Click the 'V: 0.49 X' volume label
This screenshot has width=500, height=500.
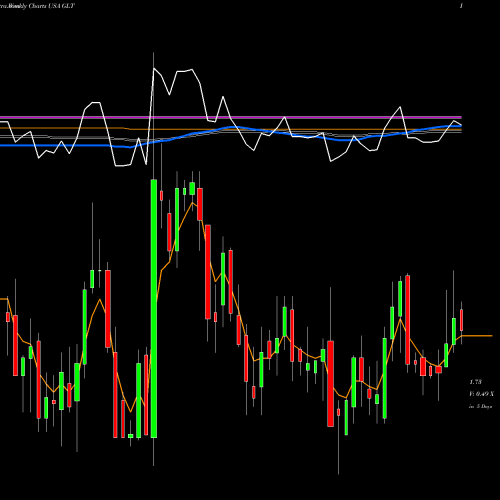481,394
